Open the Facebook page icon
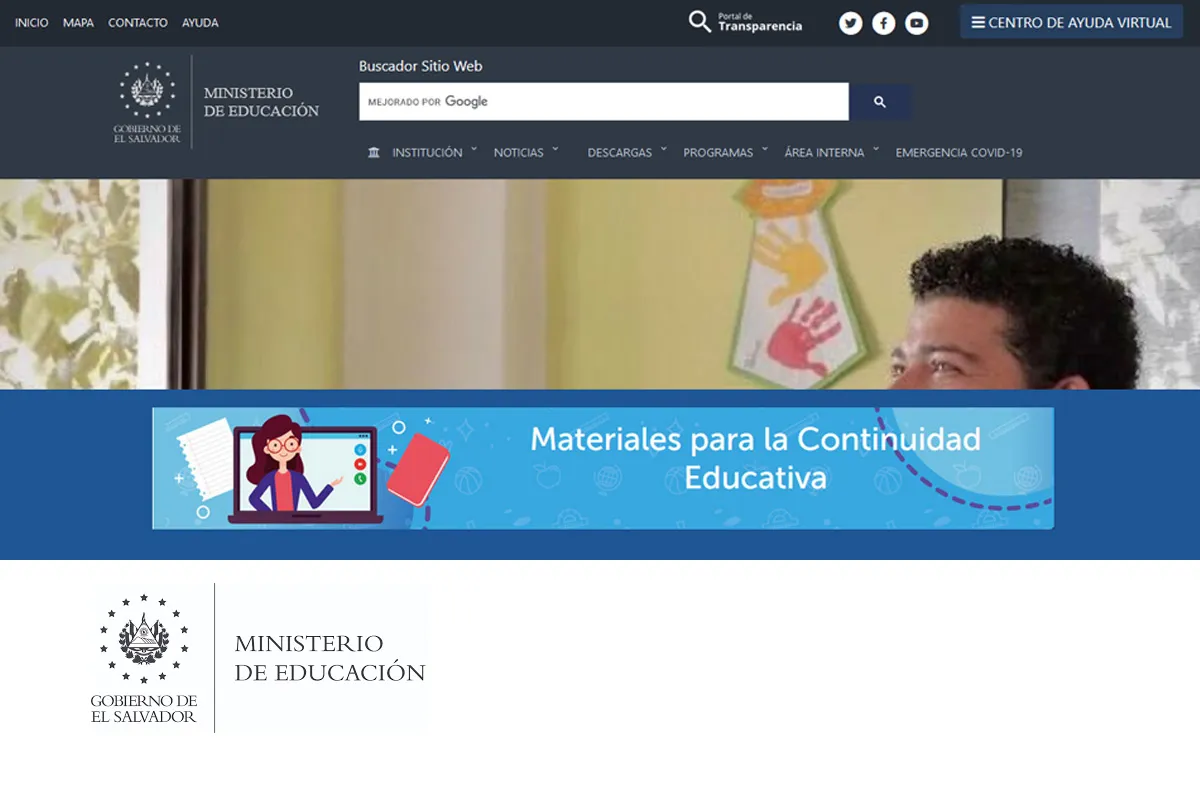 tap(883, 23)
